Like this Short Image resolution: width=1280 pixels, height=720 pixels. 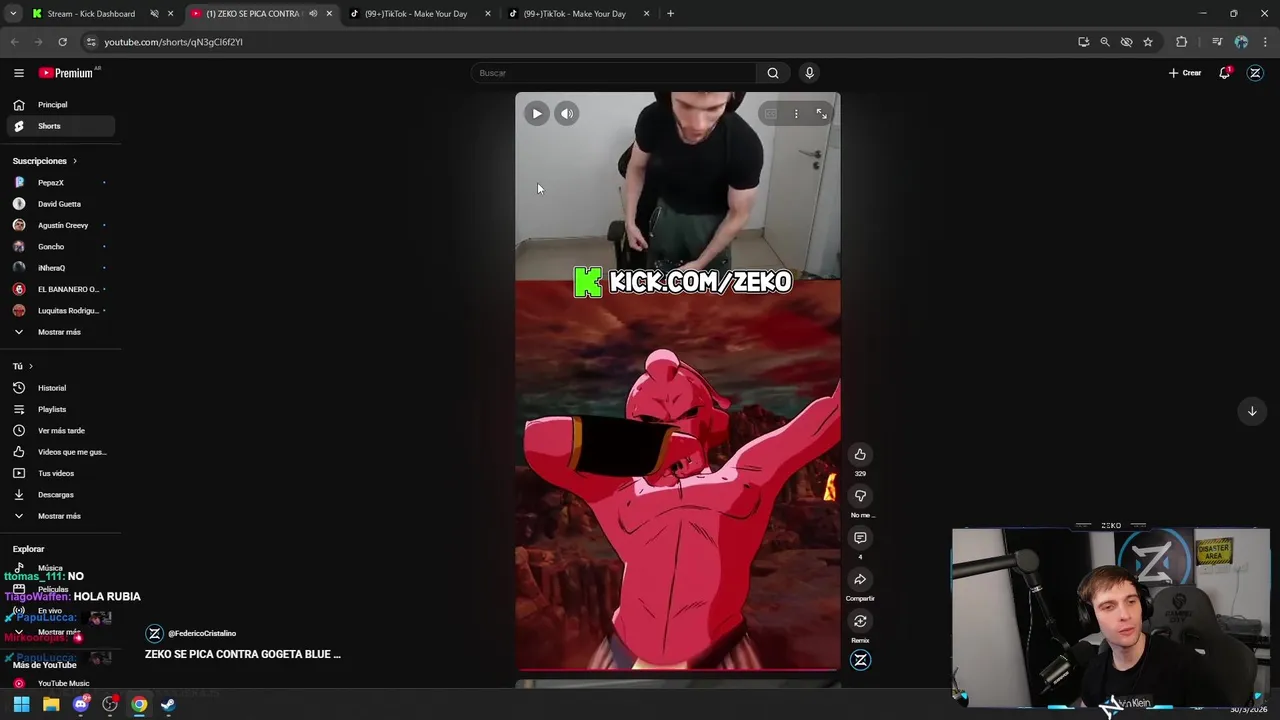pos(860,455)
